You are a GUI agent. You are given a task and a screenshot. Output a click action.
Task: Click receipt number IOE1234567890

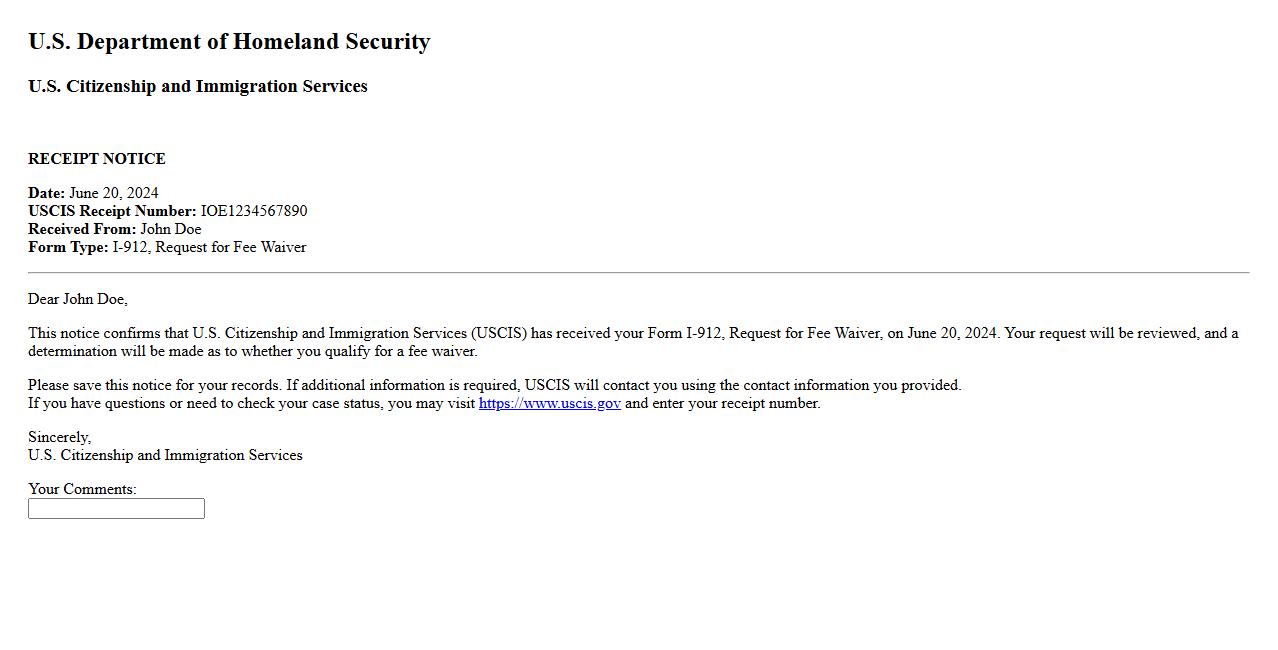[x=254, y=211]
